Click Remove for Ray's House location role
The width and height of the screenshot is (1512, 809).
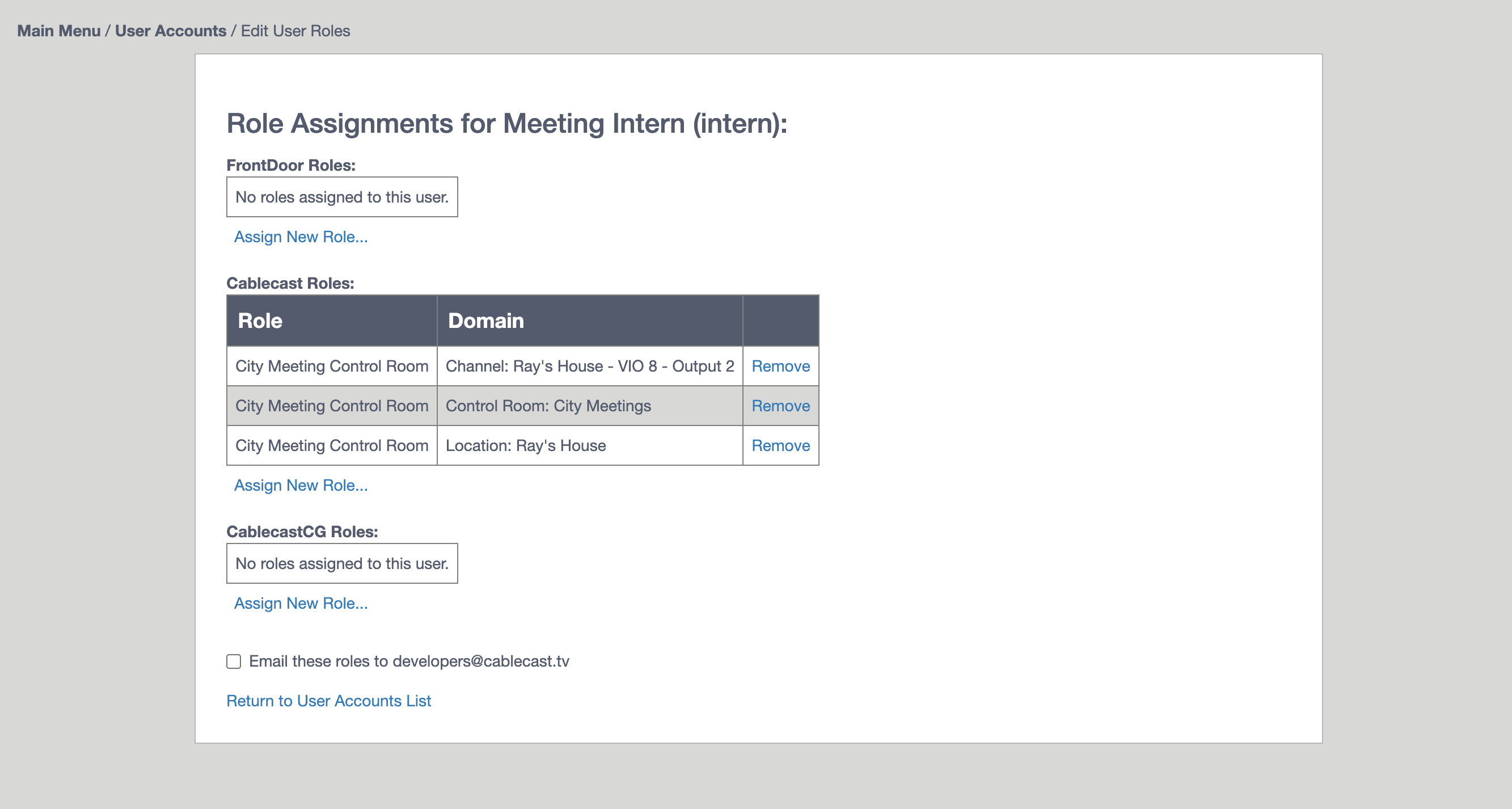[x=780, y=445]
